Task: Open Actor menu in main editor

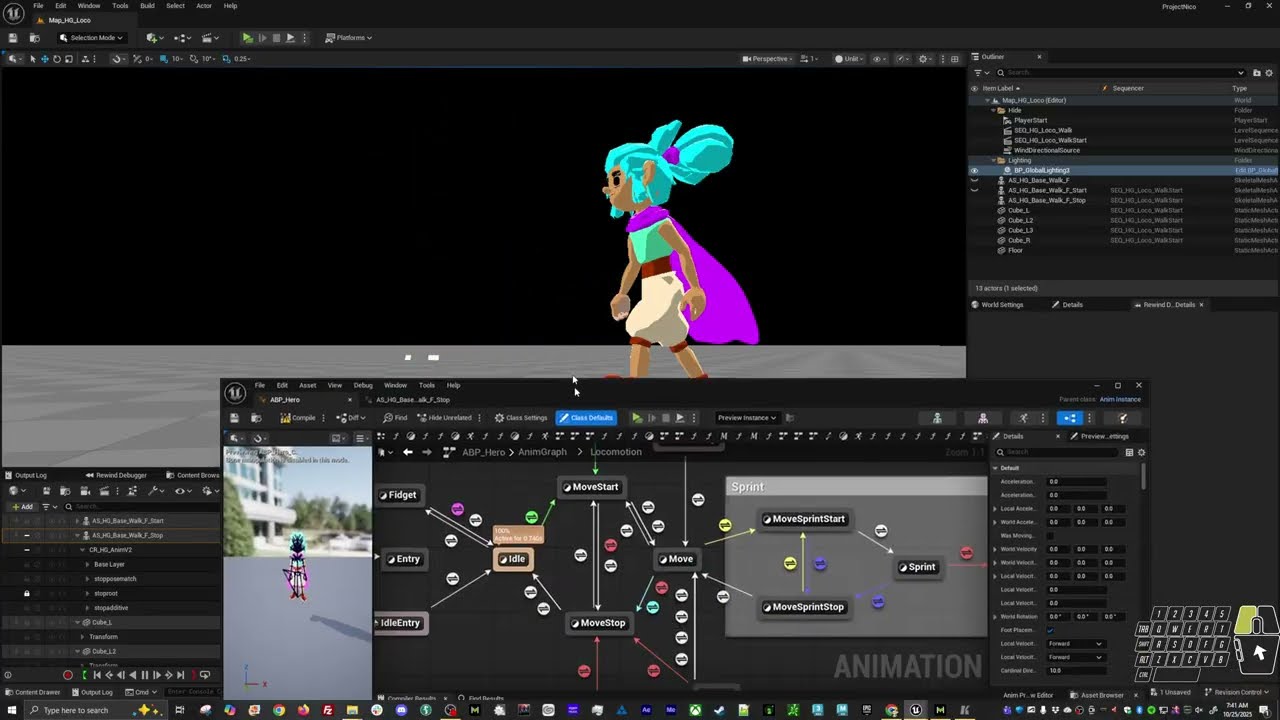Action: click(204, 6)
